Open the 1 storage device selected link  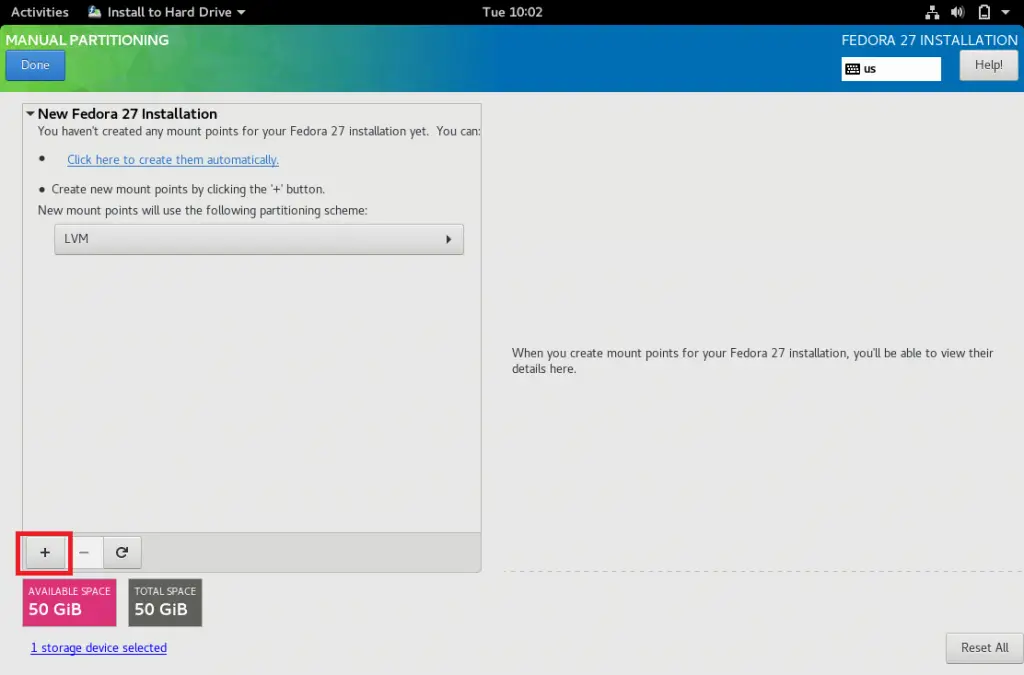(x=99, y=648)
